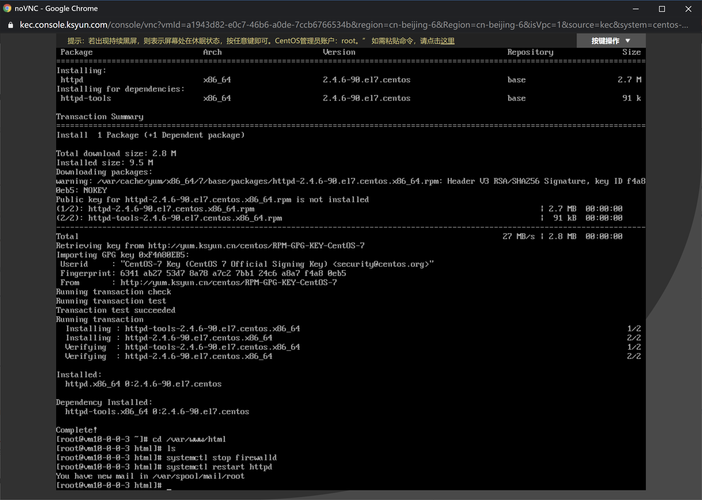
Task: Click the Userid CentOS-7 Key line
Action: tap(247, 264)
